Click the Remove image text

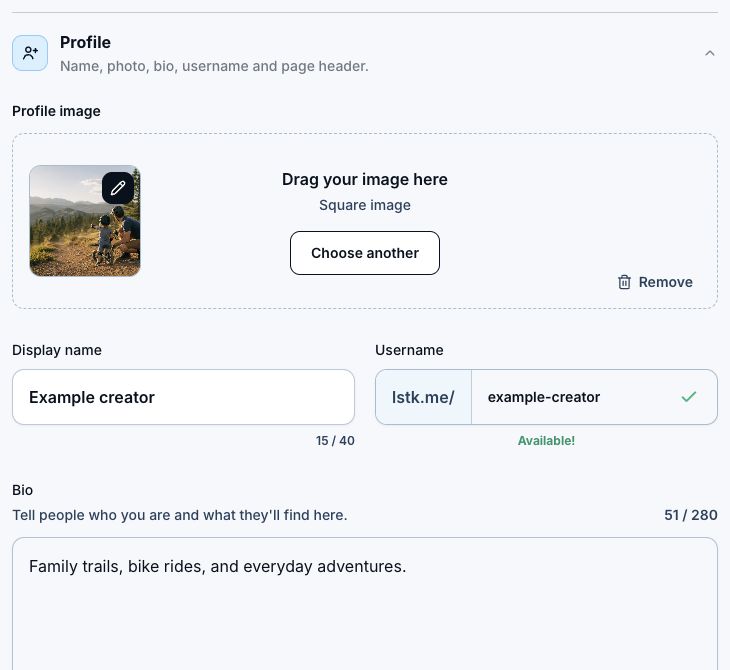click(665, 282)
